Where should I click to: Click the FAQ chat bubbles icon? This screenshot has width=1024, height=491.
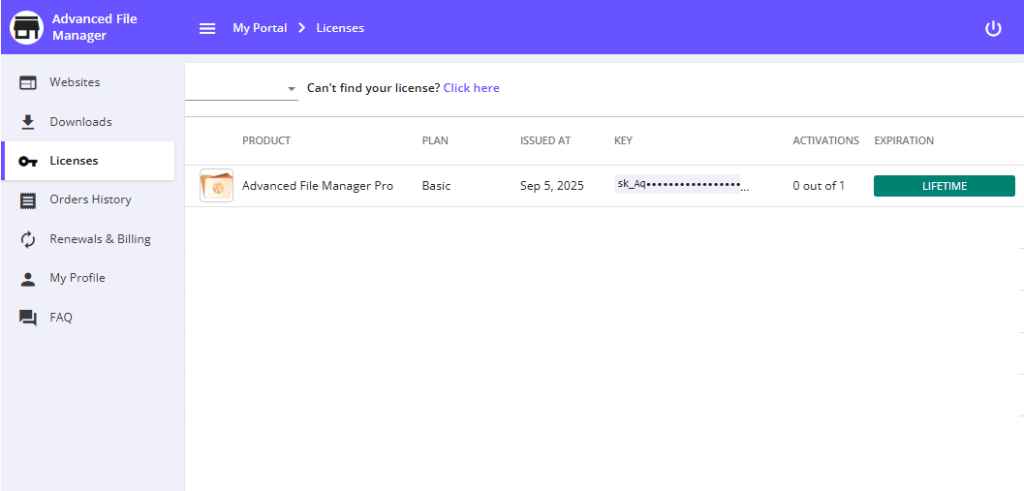coord(27,318)
